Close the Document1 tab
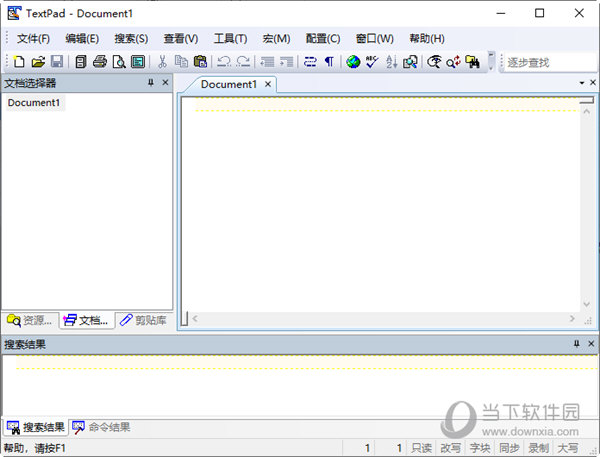 coord(268,84)
